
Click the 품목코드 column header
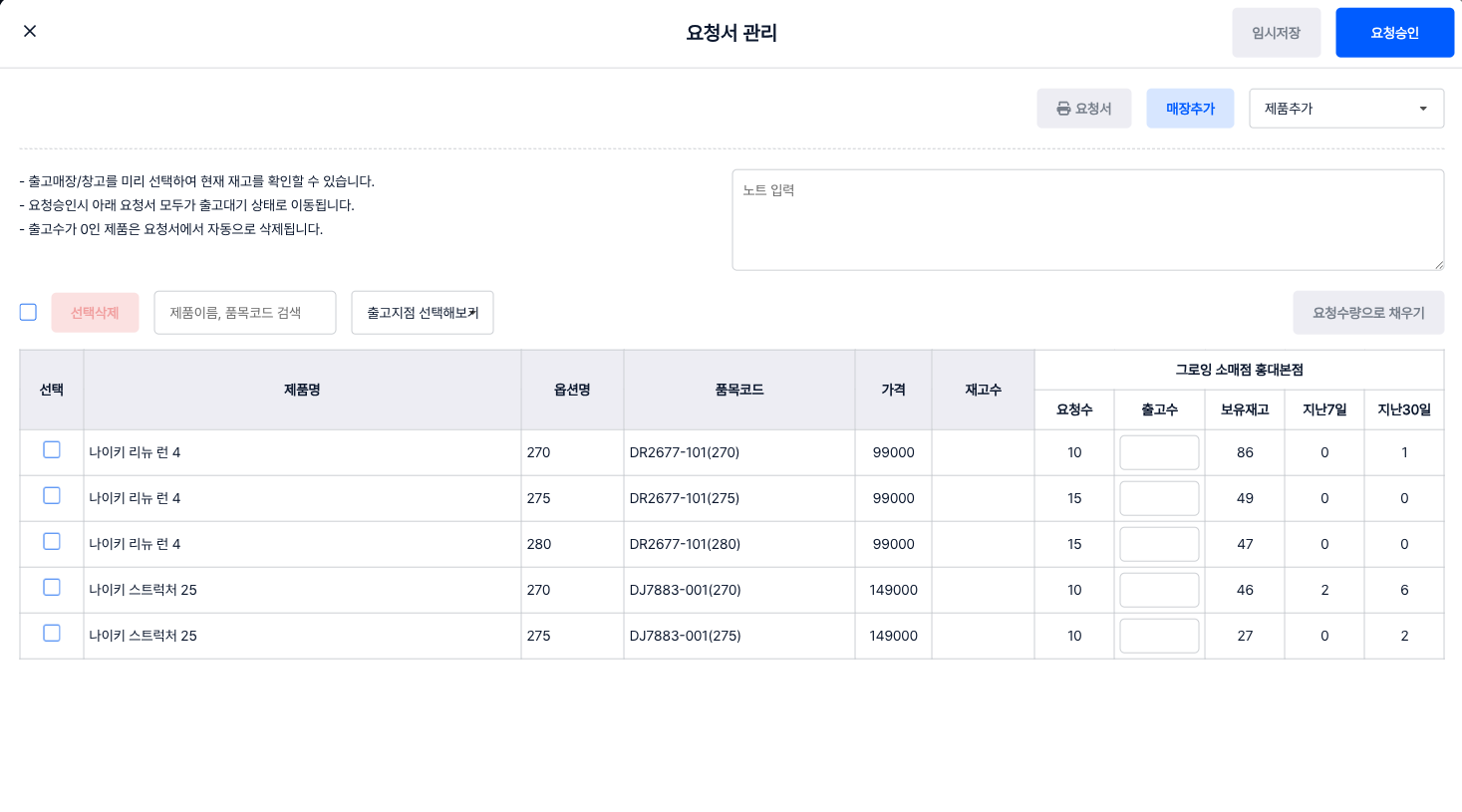[x=738, y=390]
